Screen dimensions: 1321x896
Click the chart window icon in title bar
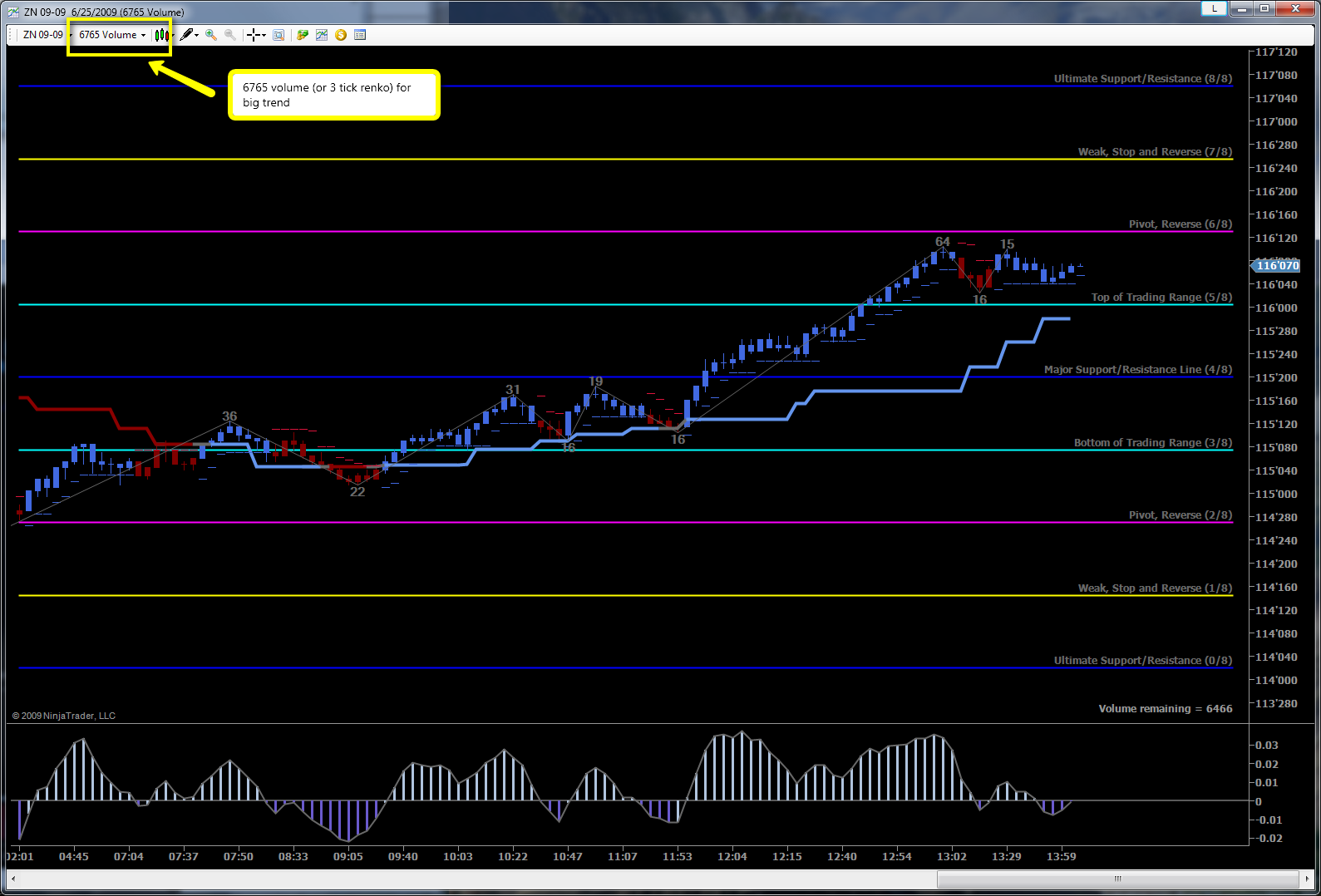[13, 12]
